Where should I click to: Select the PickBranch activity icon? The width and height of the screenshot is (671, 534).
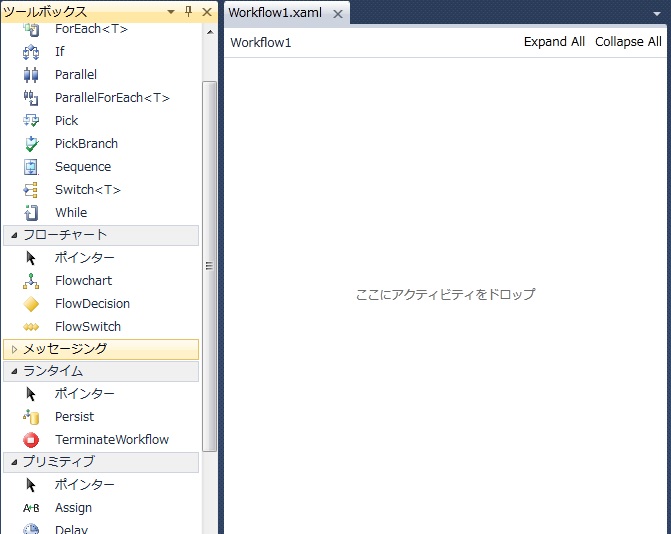[31, 144]
